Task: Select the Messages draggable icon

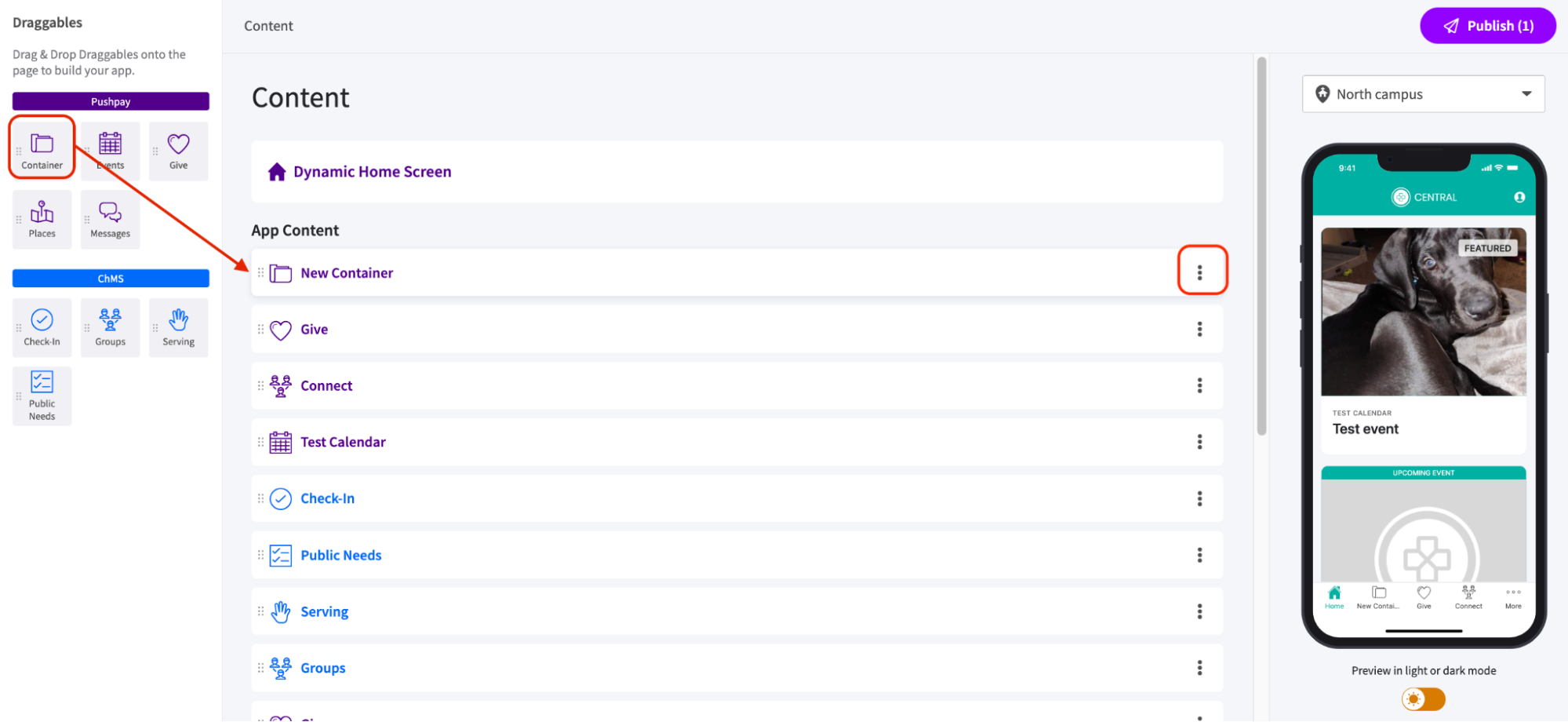Action: click(x=110, y=219)
